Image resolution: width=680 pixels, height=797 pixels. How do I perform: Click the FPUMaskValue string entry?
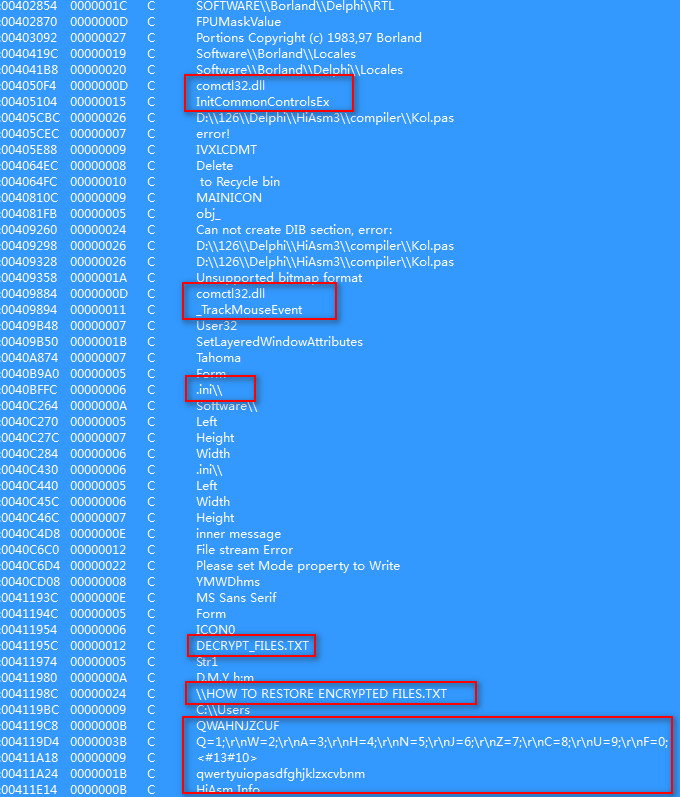238,22
